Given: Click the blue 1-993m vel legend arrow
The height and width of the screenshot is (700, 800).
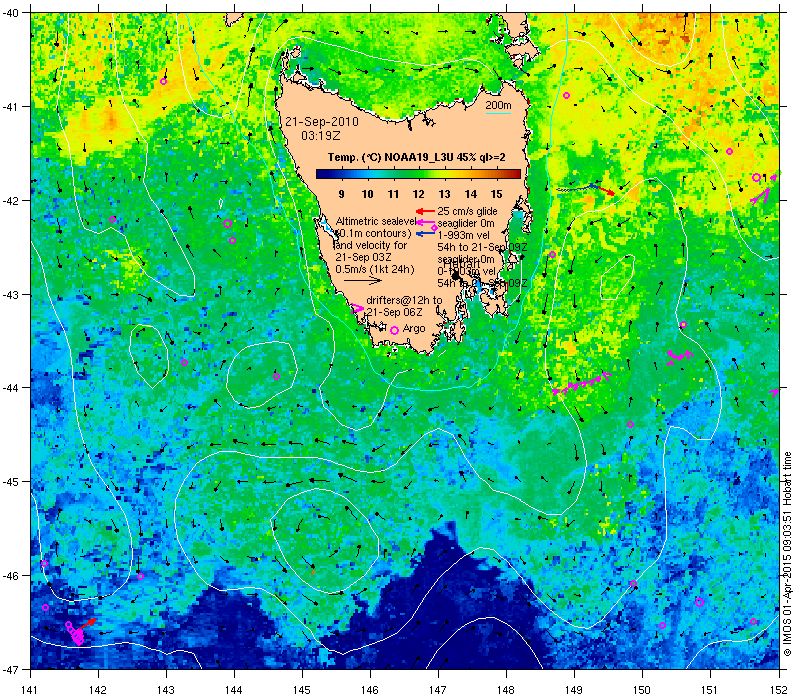Looking at the screenshot, I should [424, 234].
